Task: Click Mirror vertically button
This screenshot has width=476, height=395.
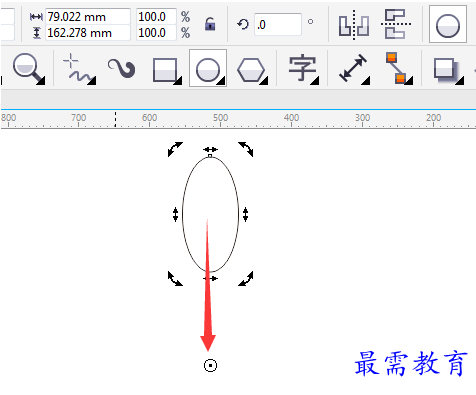Action: click(x=396, y=24)
